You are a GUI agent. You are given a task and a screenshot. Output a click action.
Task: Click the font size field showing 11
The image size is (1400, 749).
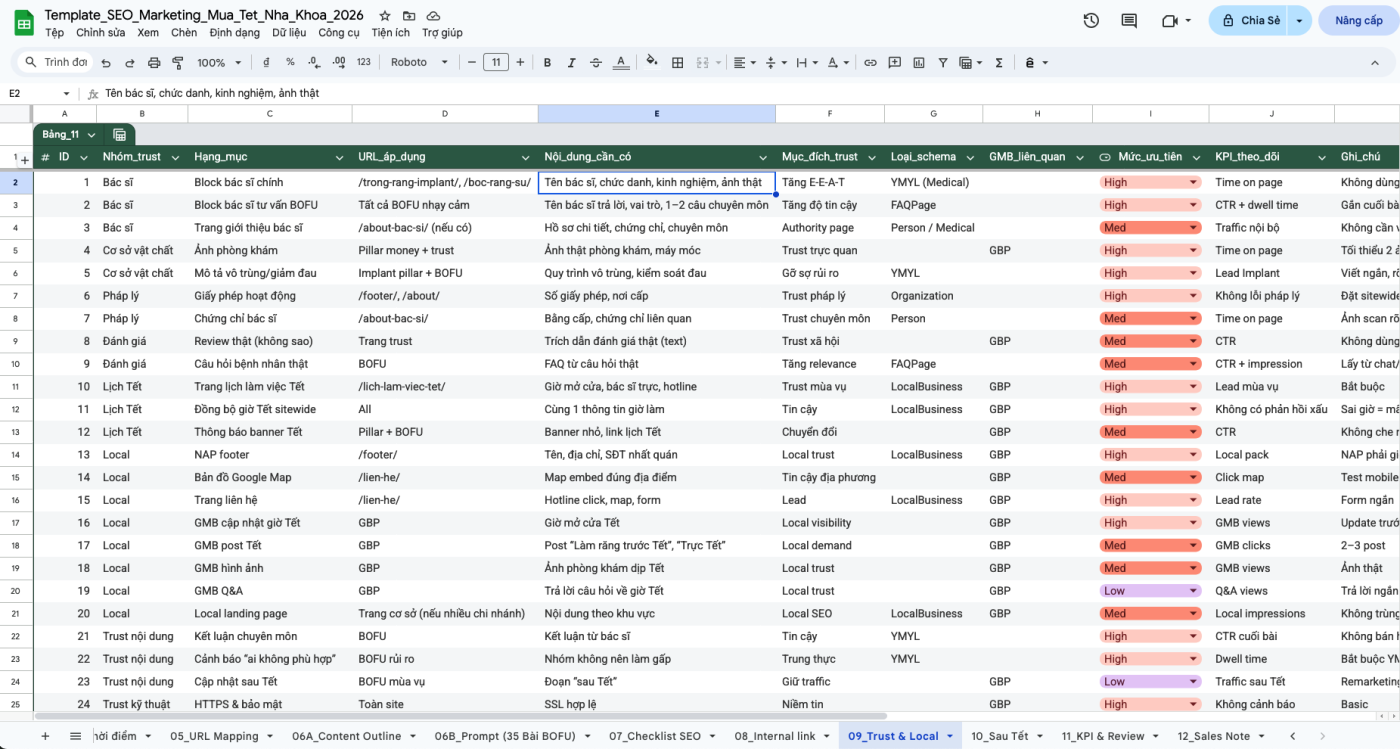[x=496, y=62]
